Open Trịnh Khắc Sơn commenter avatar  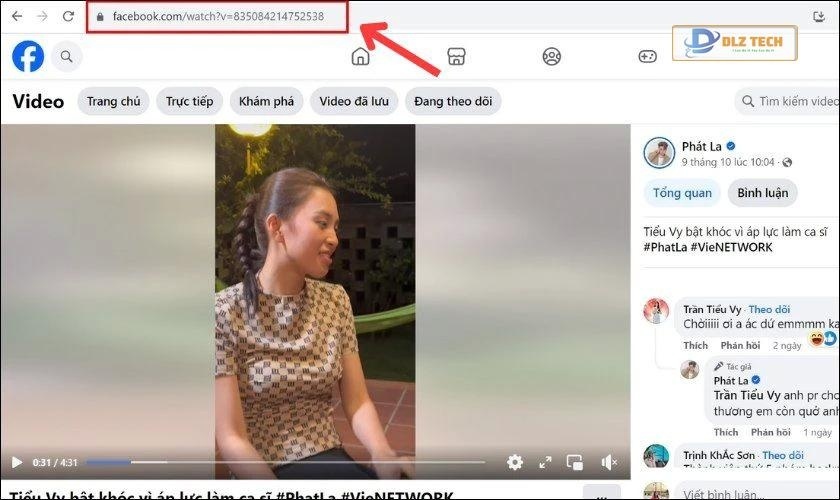pos(656,456)
